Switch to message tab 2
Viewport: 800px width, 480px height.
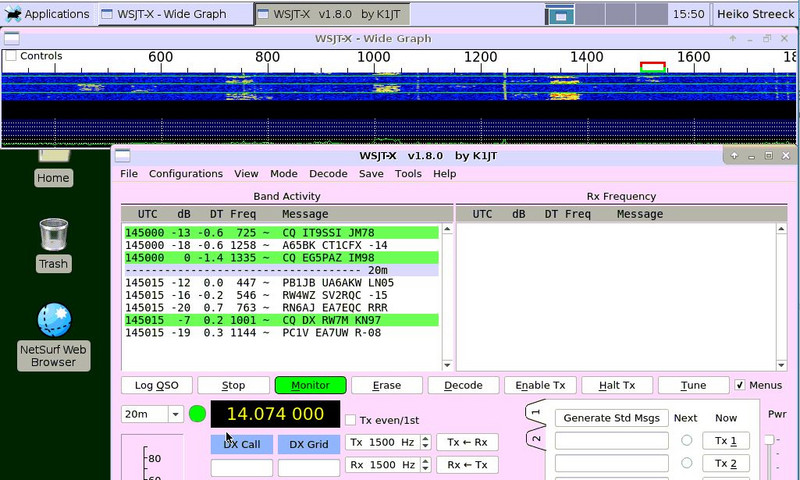(536, 439)
